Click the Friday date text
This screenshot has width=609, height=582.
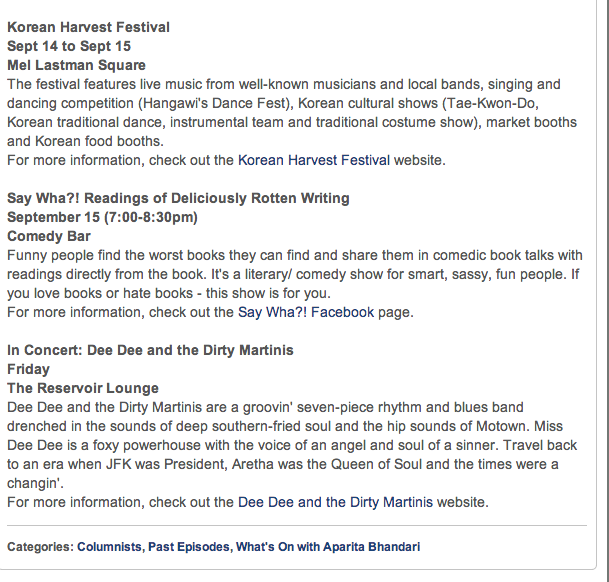pos(28,369)
